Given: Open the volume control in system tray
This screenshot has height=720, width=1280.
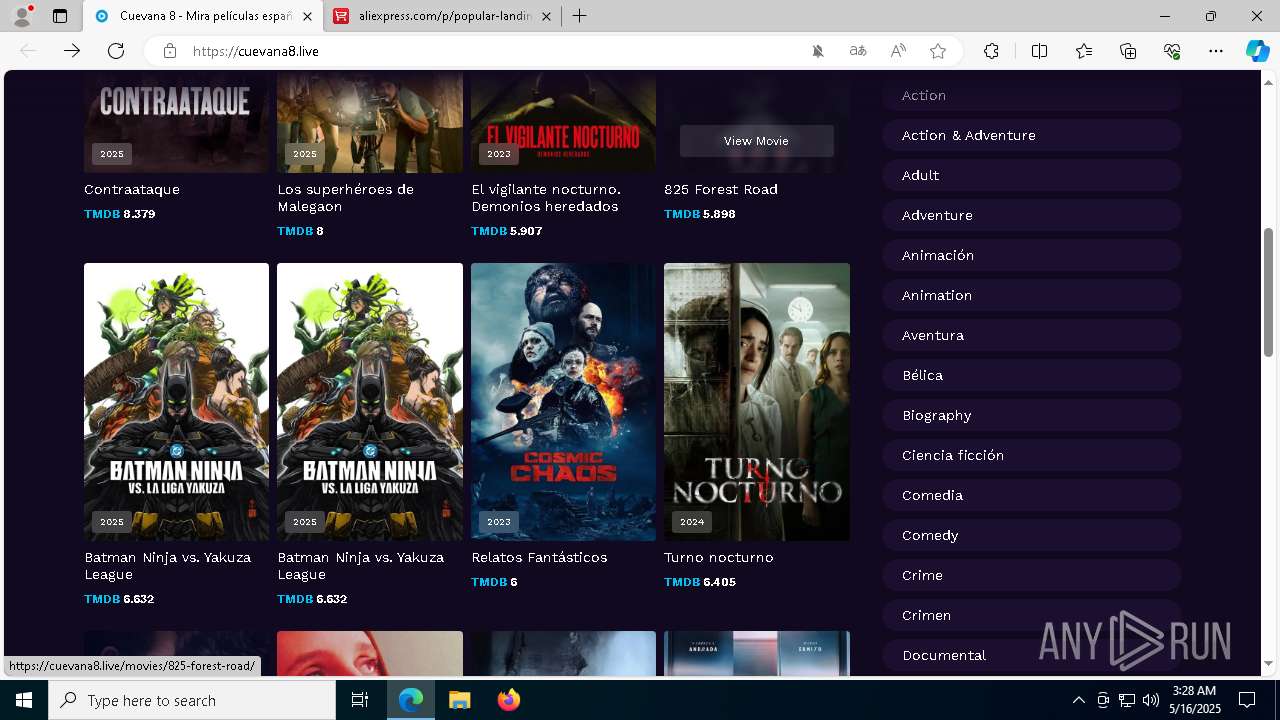Looking at the screenshot, I should (x=1151, y=700).
